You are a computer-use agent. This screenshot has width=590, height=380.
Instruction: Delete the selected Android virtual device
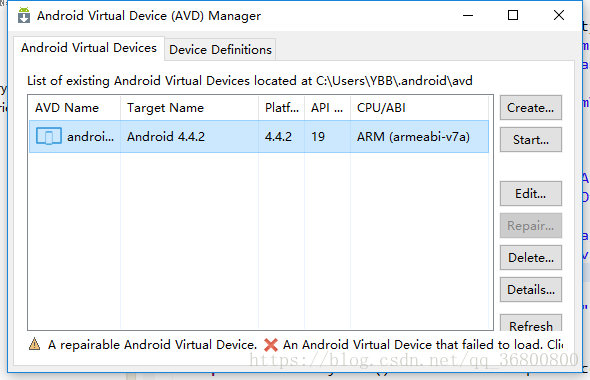[531, 257]
